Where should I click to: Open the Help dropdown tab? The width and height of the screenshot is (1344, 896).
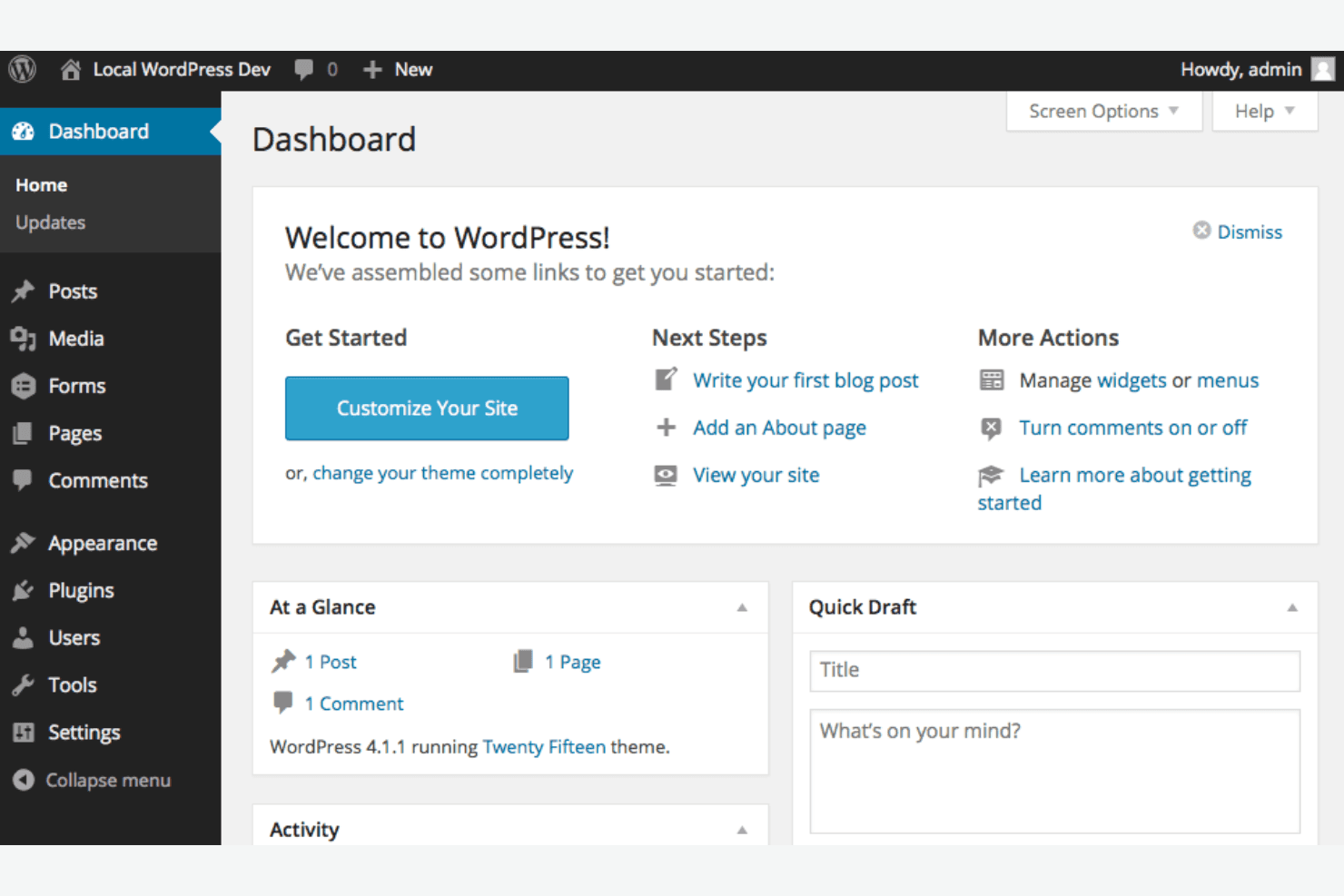(1265, 111)
